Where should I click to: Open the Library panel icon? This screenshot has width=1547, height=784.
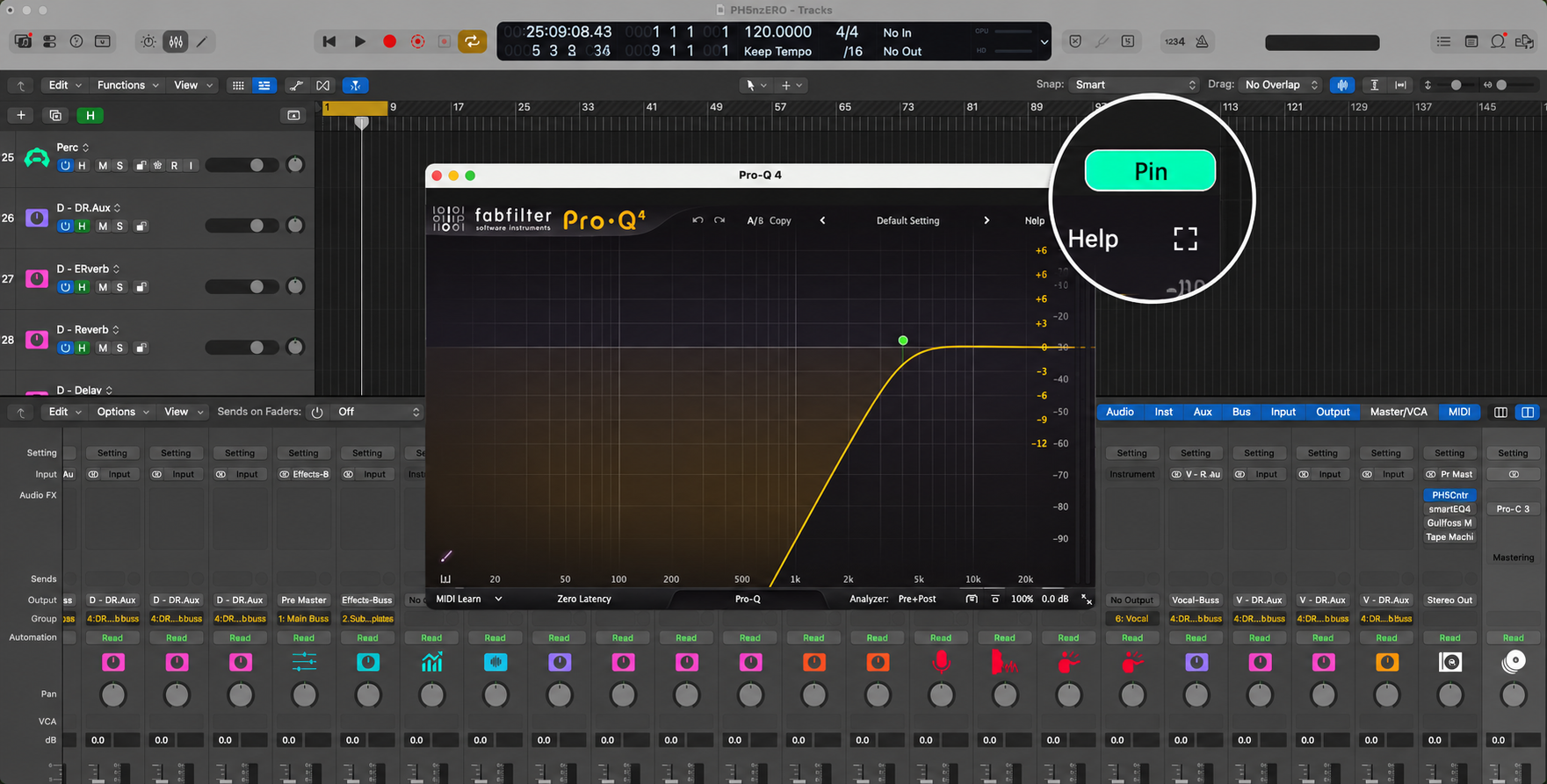pos(24,41)
